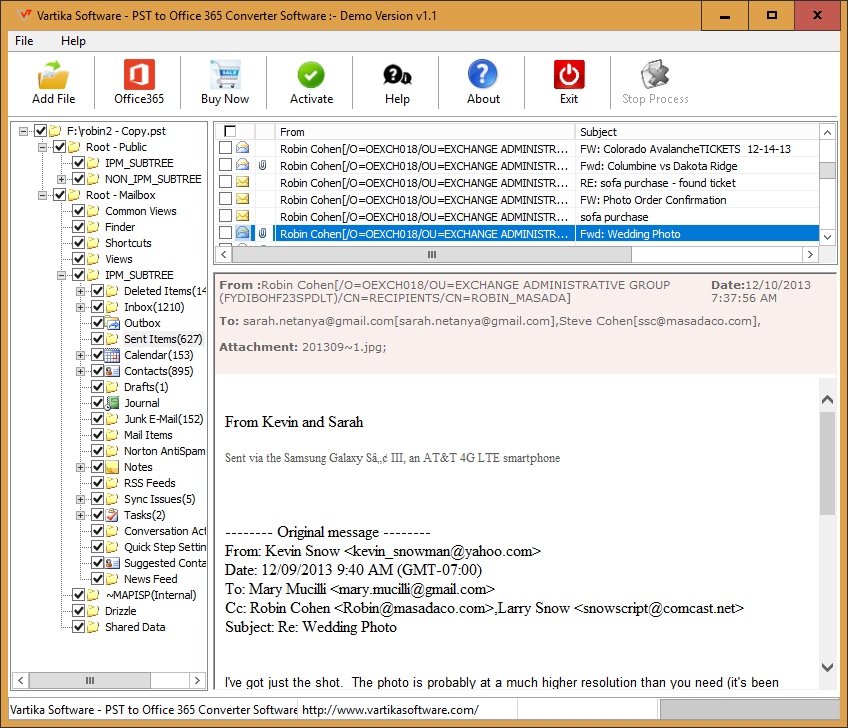Click the Suggested Contacts card icon

pyautogui.click(x=112, y=563)
